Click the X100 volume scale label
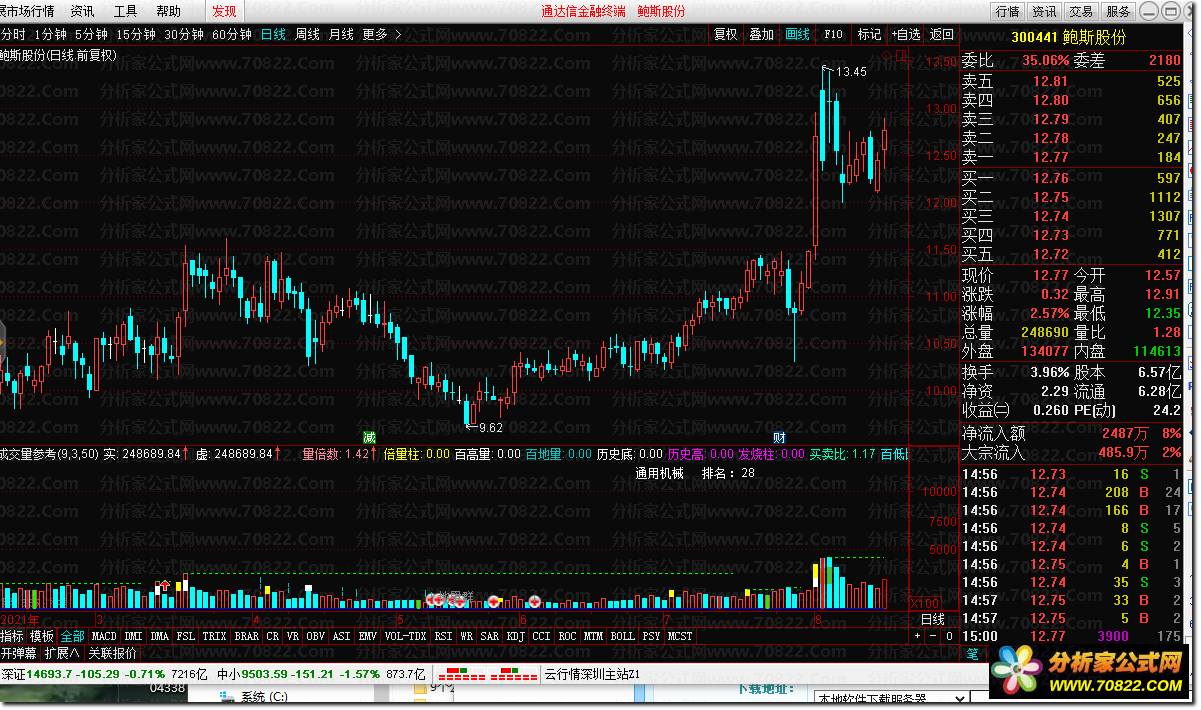The height and width of the screenshot is (710, 1201). click(x=925, y=604)
